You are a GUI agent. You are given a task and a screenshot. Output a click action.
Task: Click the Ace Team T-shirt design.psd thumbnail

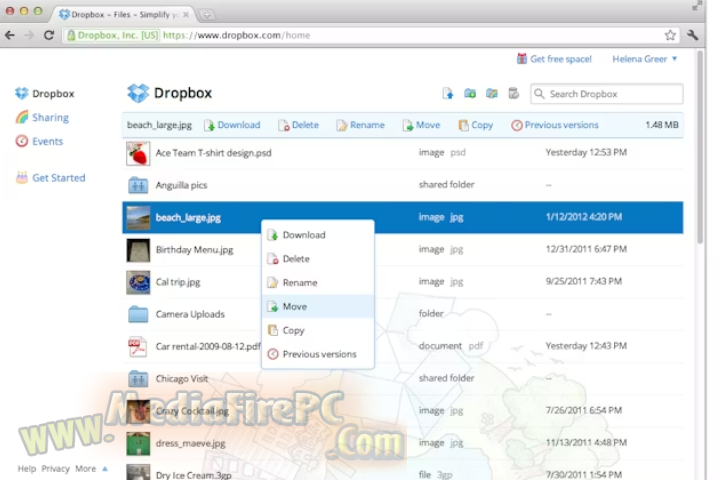coord(138,153)
